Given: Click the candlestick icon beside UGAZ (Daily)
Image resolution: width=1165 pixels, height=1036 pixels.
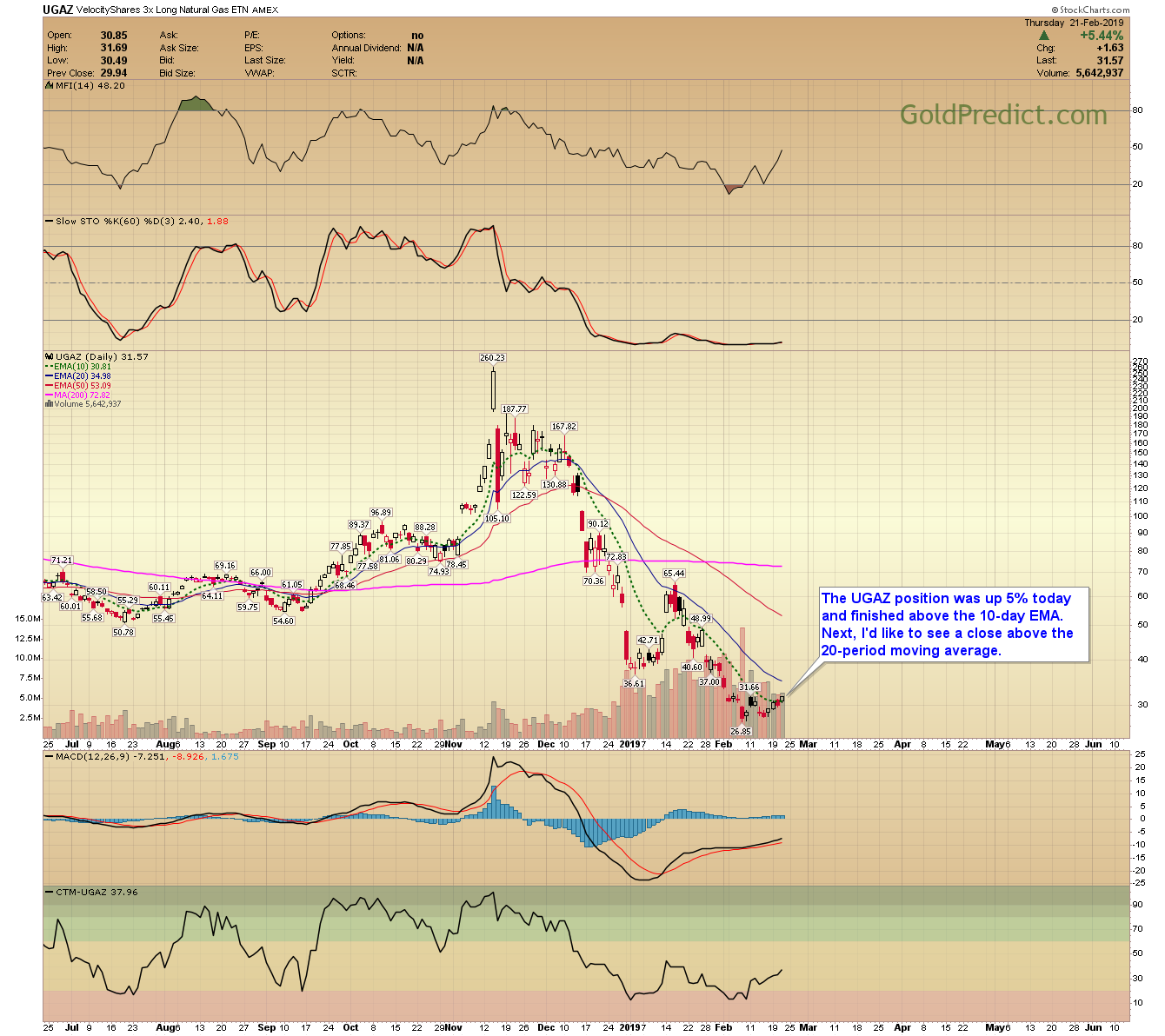Looking at the screenshot, I should [49, 357].
